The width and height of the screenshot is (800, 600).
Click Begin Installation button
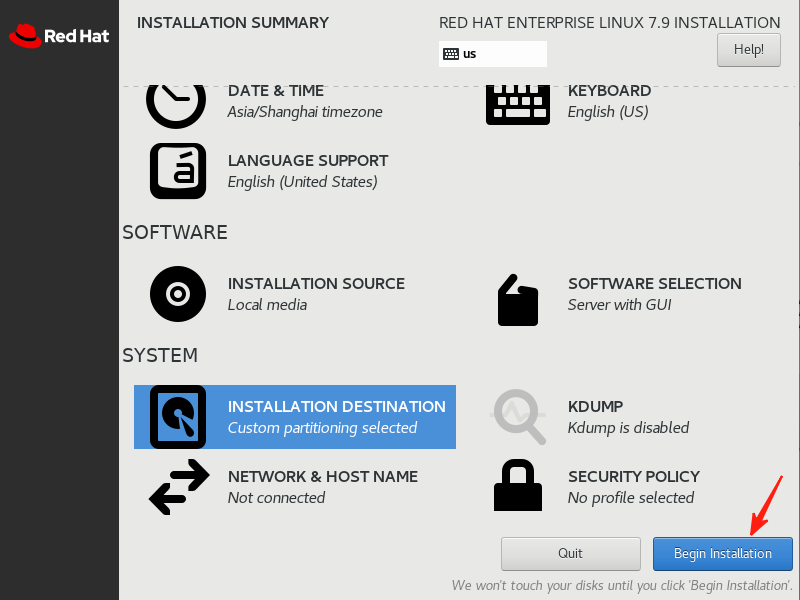point(722,554)
